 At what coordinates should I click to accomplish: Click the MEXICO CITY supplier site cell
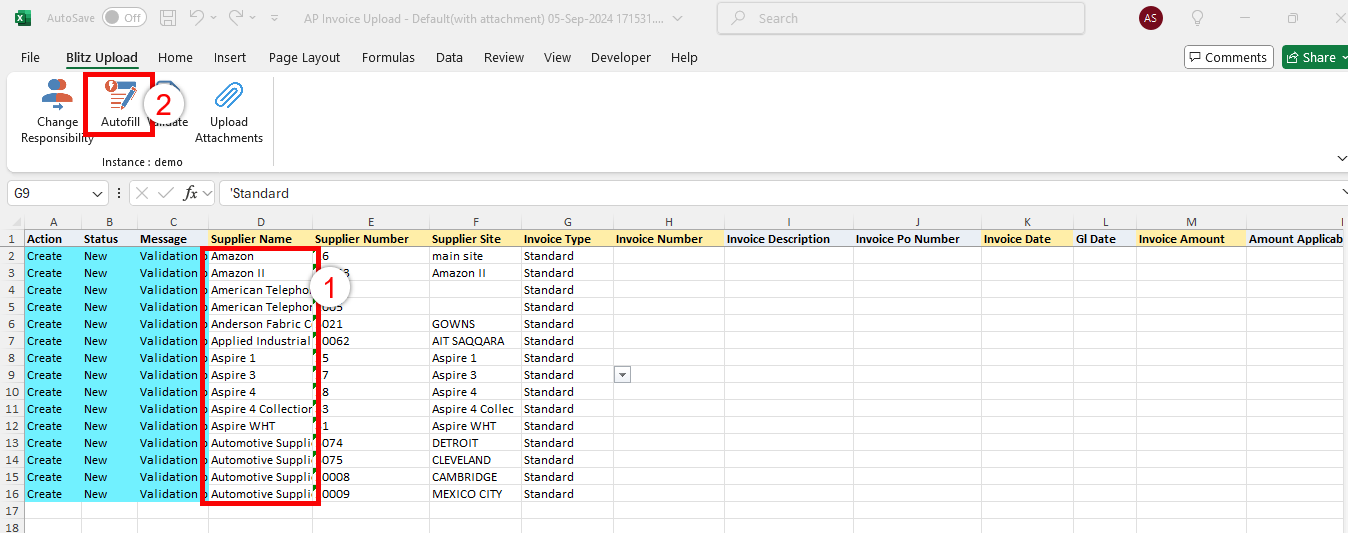(x=475, y=494)
